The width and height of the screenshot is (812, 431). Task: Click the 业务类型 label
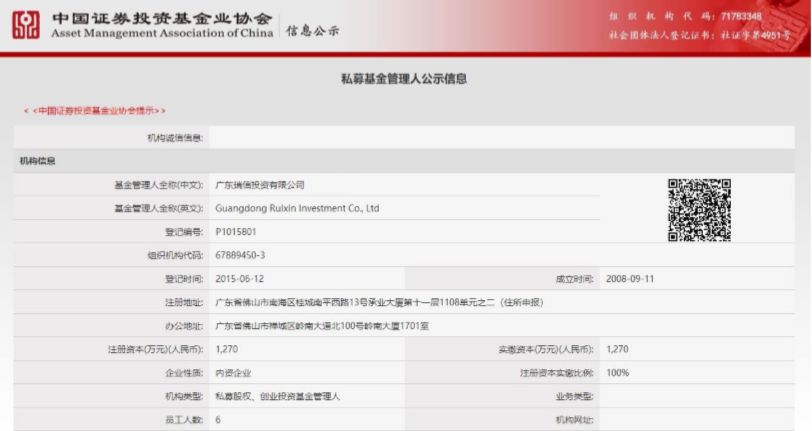(574, 396)
